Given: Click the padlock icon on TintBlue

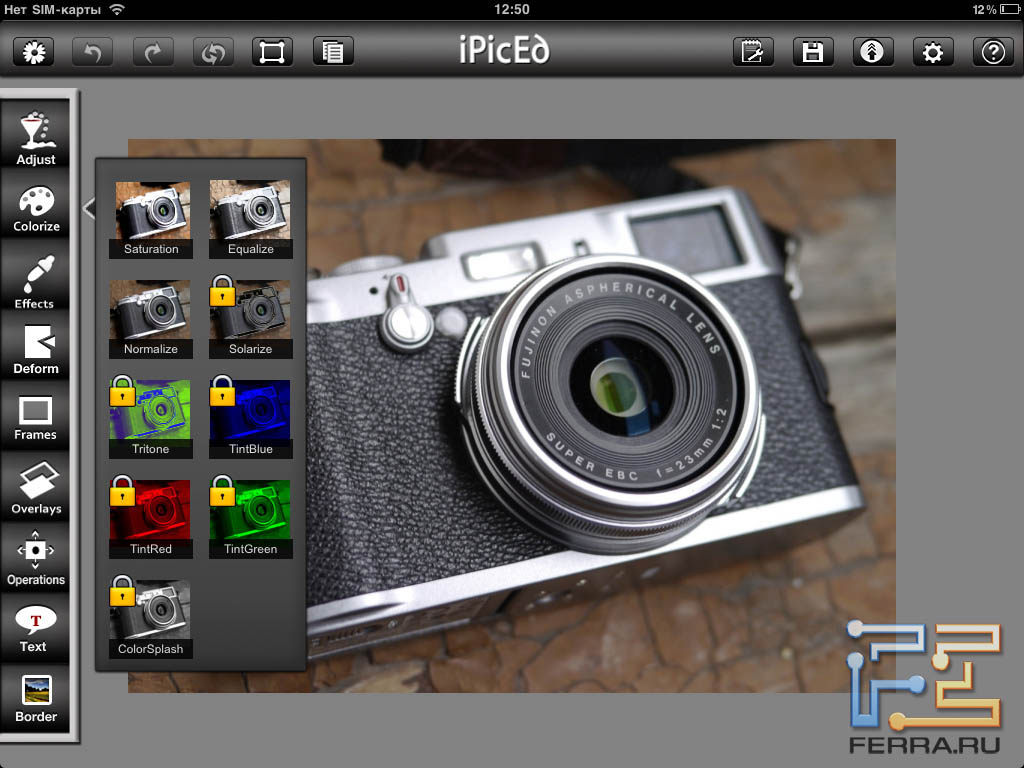Looking at the screenshot, I should click(222, 391).
